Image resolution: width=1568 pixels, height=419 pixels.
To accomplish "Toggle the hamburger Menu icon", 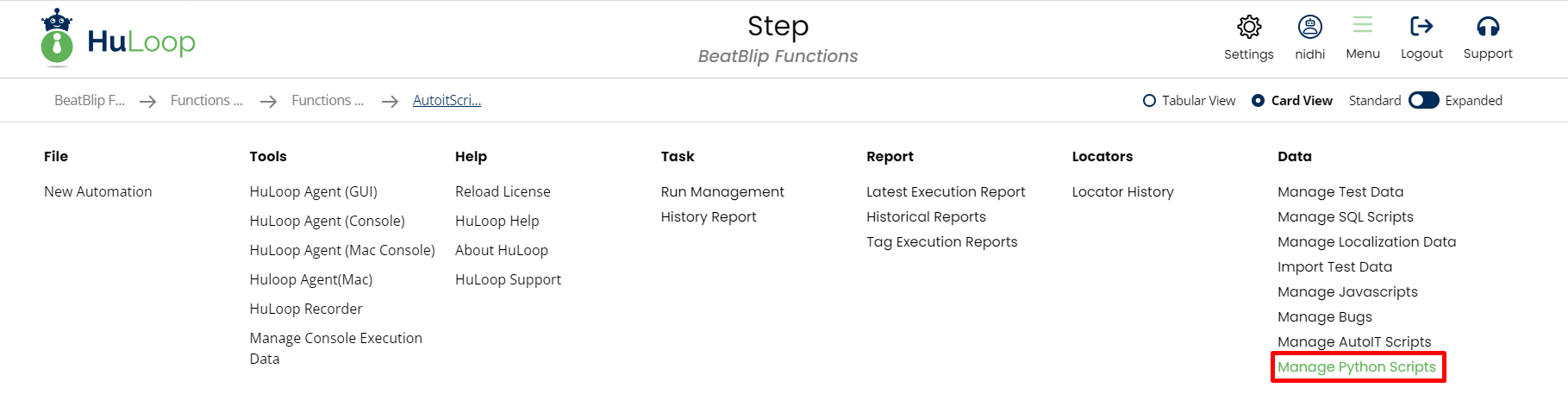I will (1362, 26).
